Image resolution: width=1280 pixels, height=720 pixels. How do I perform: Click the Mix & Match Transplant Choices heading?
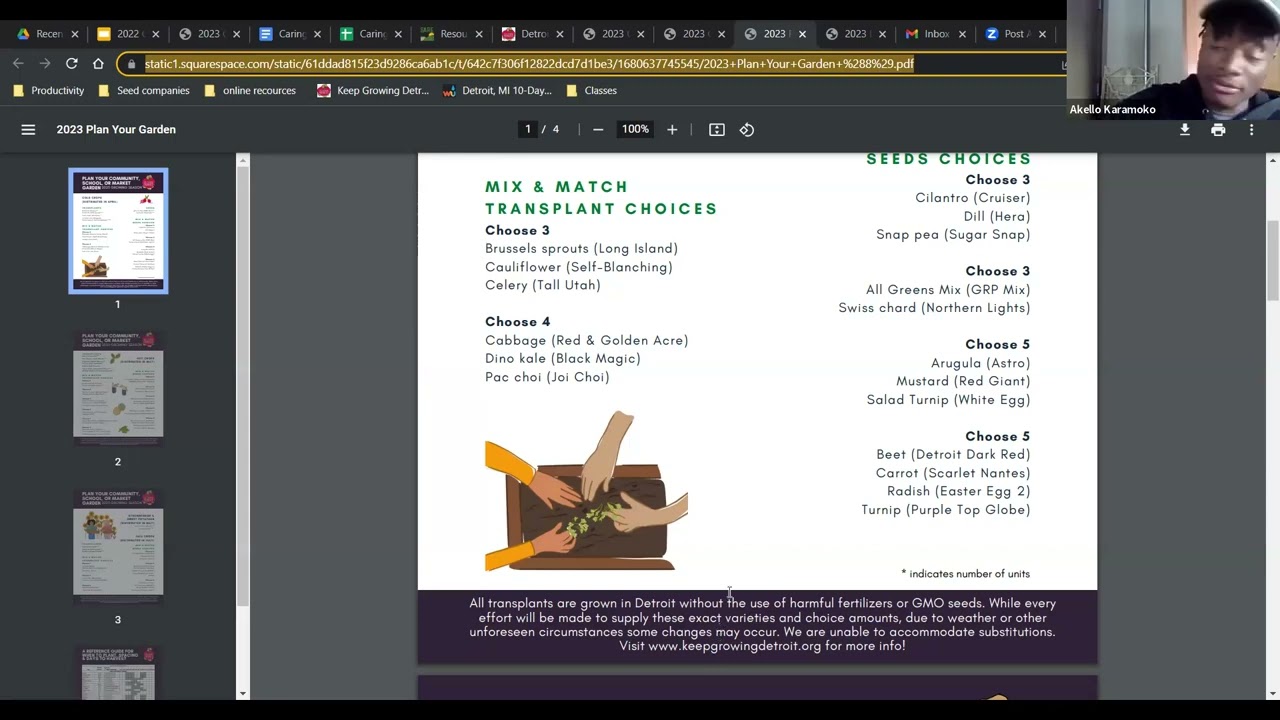click(601, 198)
